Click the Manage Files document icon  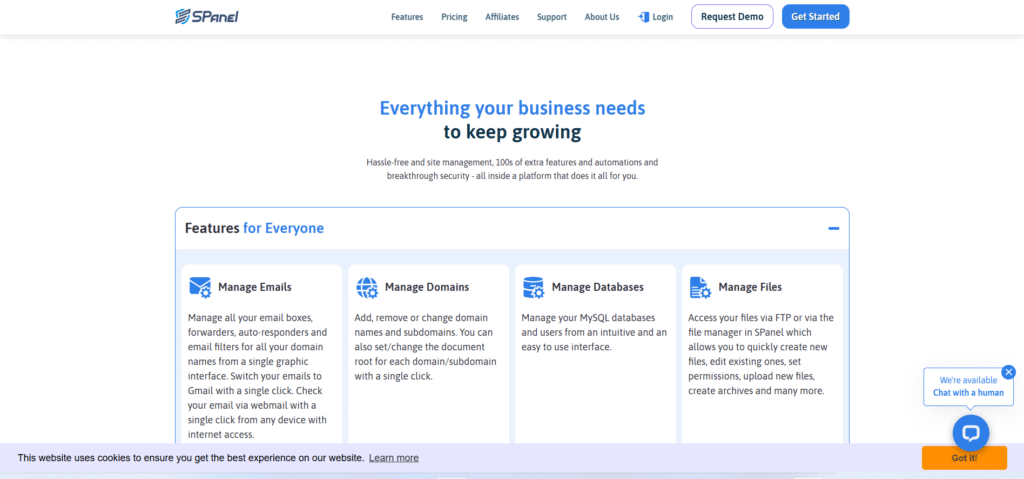tap(700, 287)
